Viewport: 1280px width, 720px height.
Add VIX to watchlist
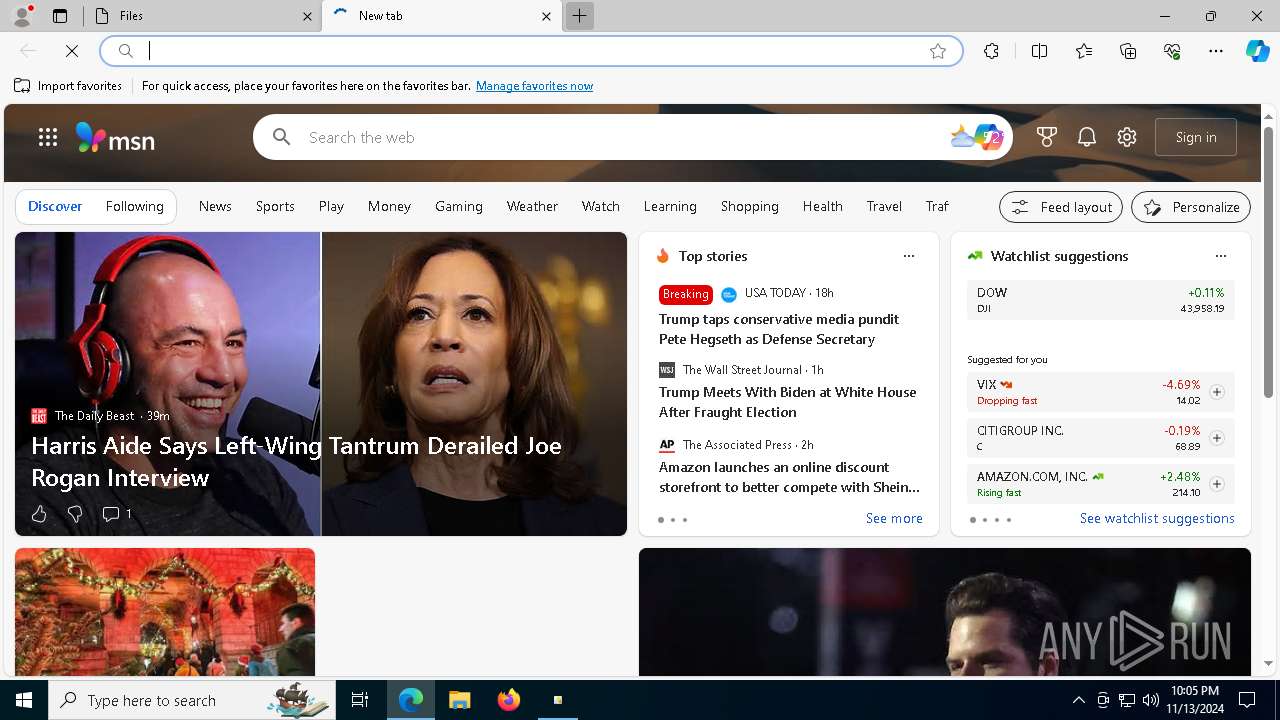(x=1217, y=392)
